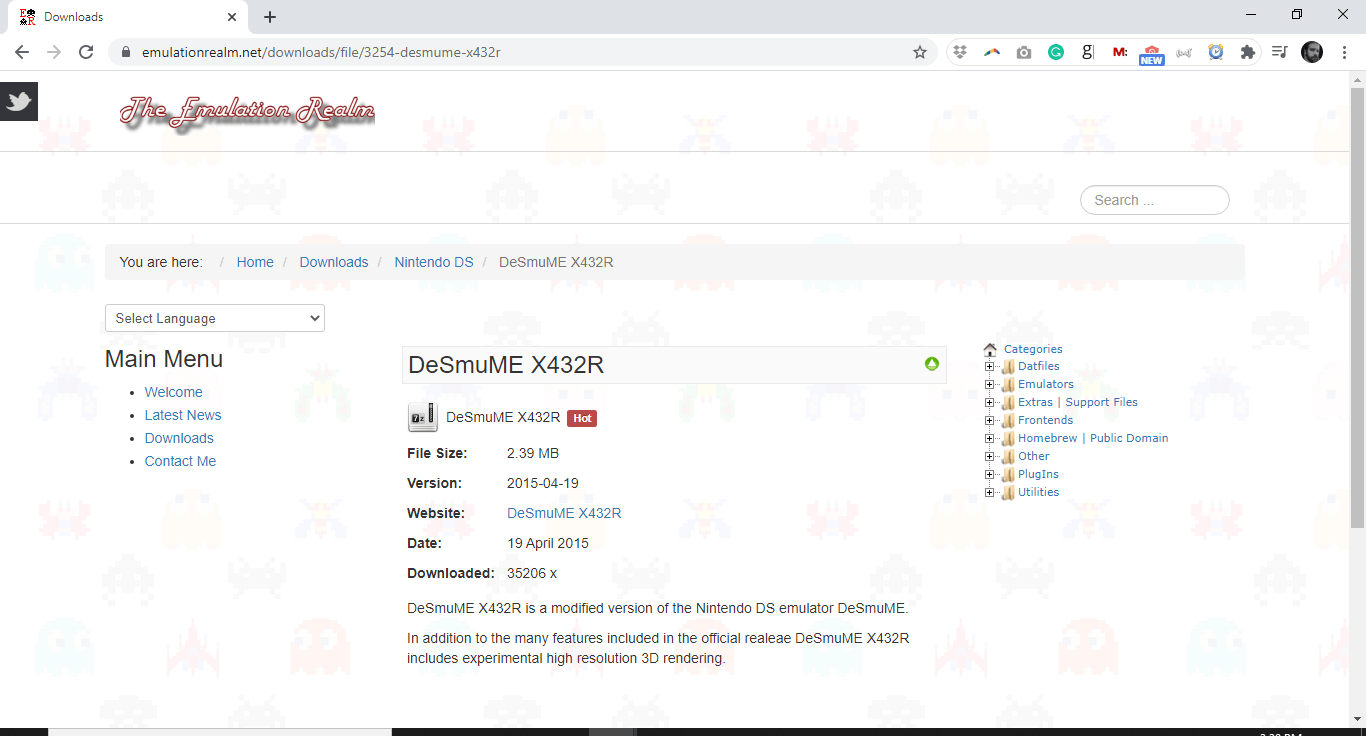Go to Home in the breadcrumb
The height and width of the screenshot is (736, 1366).
click(255, 262)
